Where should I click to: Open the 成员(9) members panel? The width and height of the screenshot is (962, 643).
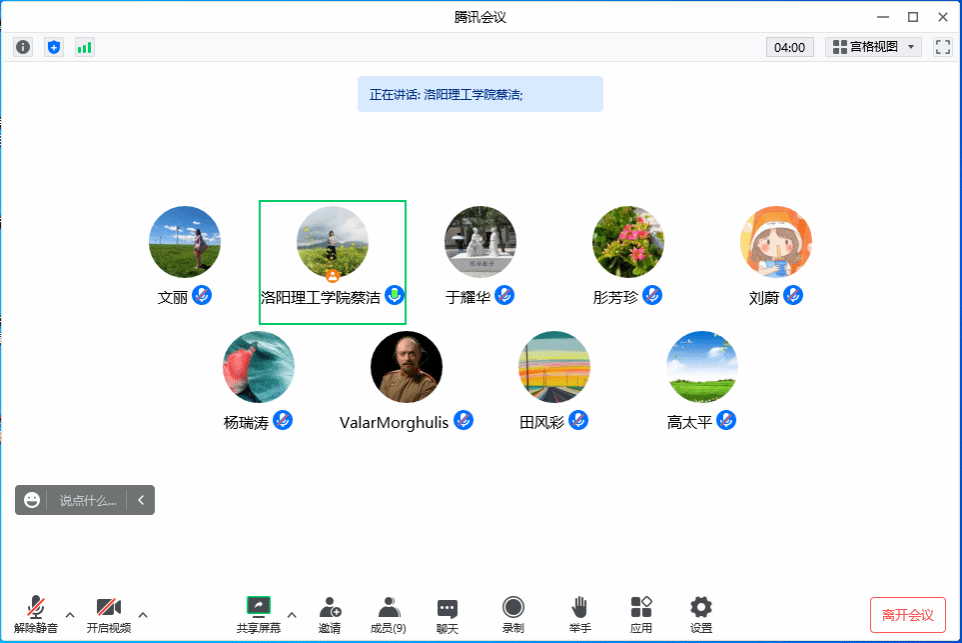click(x=388, y=614)
